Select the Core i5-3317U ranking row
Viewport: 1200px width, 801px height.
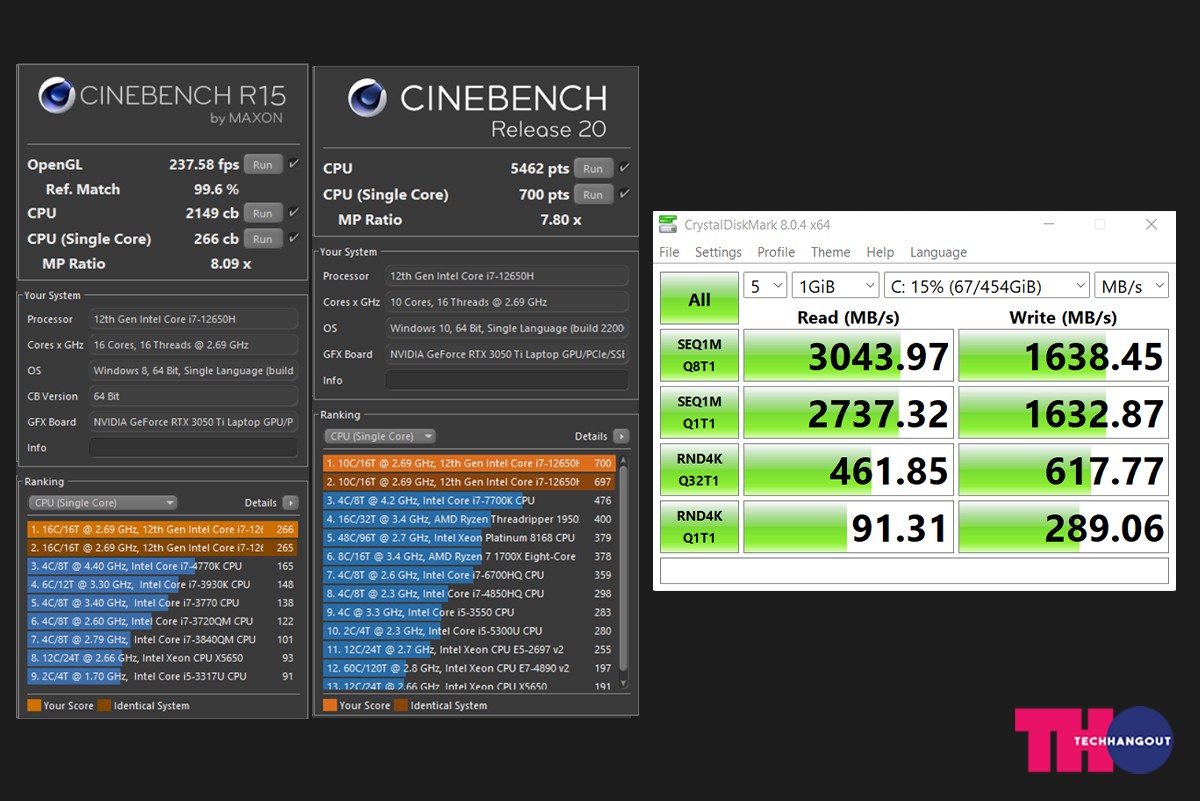[x=162, y=676]
